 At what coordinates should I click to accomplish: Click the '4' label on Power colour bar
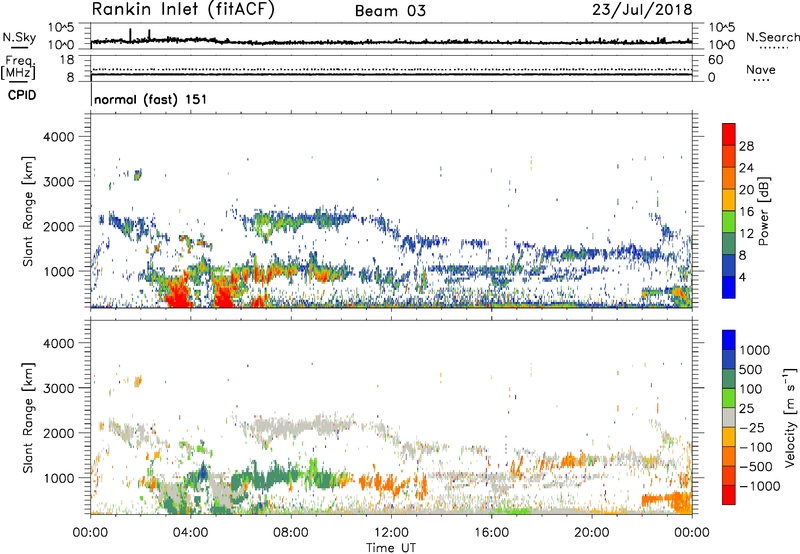742,277
